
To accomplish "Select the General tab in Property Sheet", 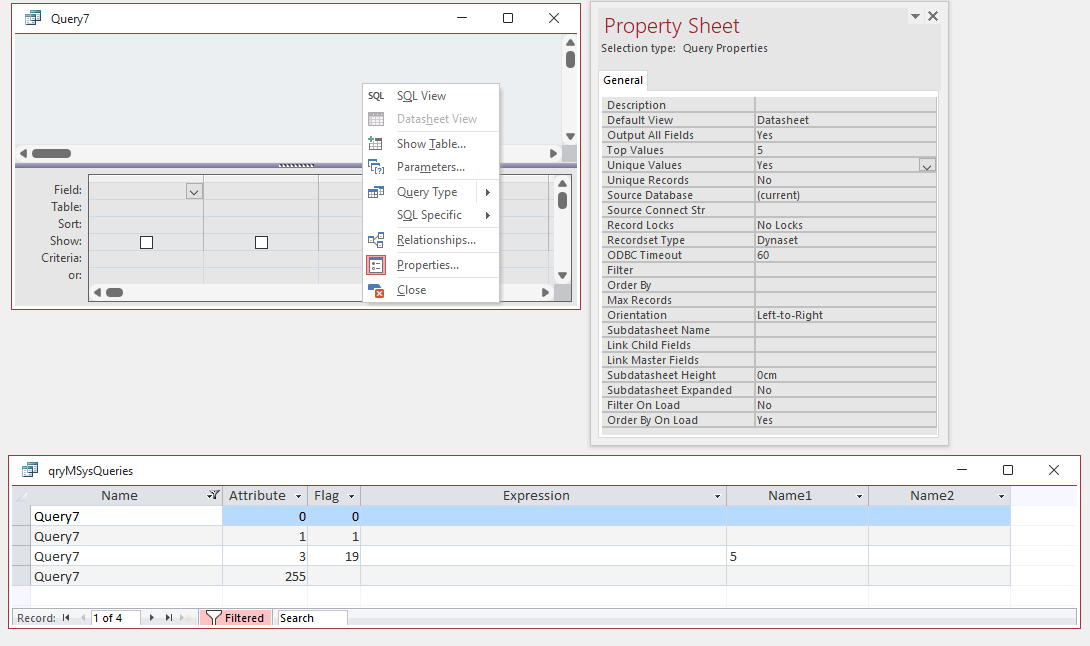I will [623, 80].
